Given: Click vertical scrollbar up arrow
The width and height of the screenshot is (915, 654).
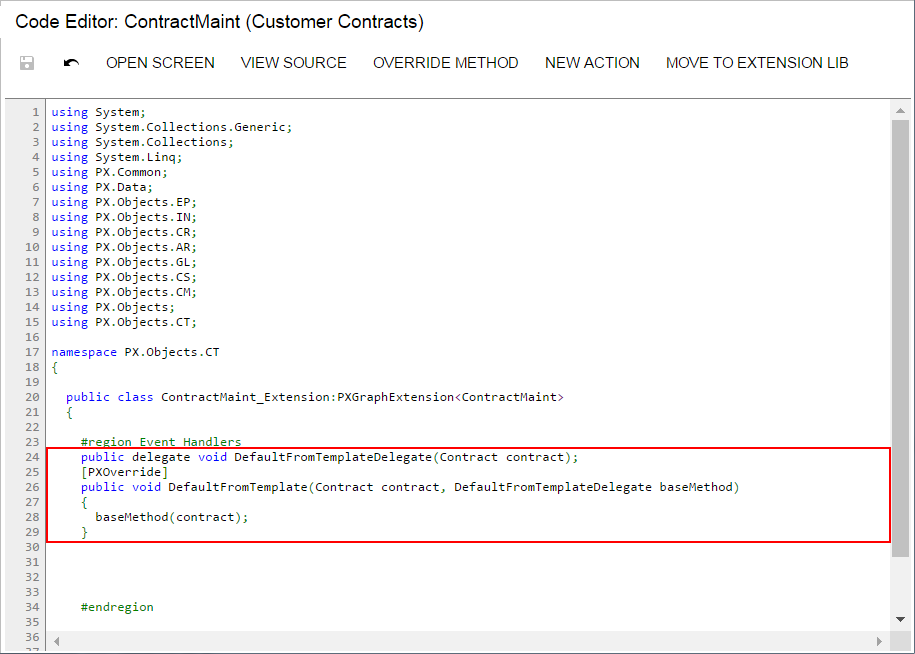Looking at the screenshot, I should [900, 111].
